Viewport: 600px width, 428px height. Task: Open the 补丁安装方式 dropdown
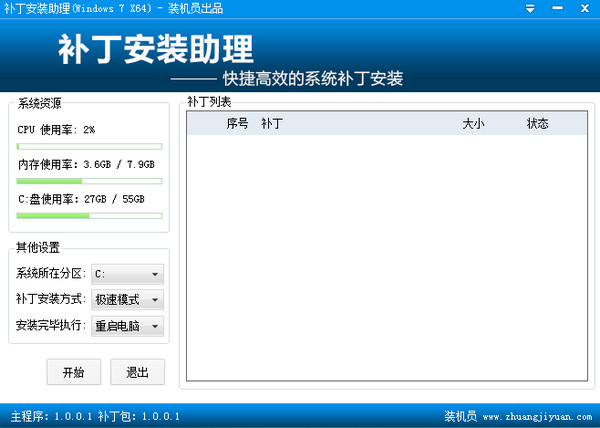(x=127, y=300)
